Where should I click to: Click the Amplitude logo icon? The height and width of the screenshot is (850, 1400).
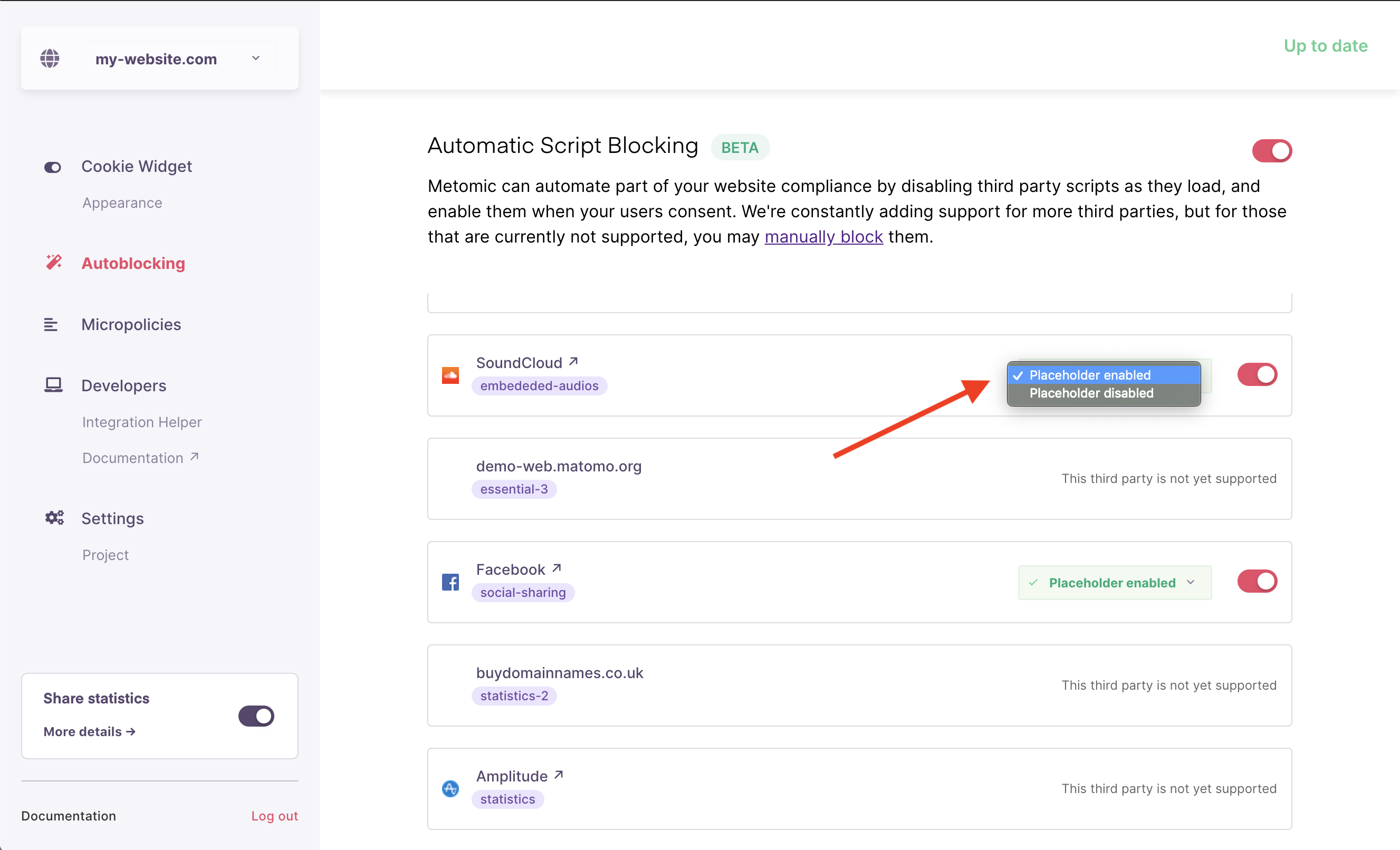[x=450, y=788]
